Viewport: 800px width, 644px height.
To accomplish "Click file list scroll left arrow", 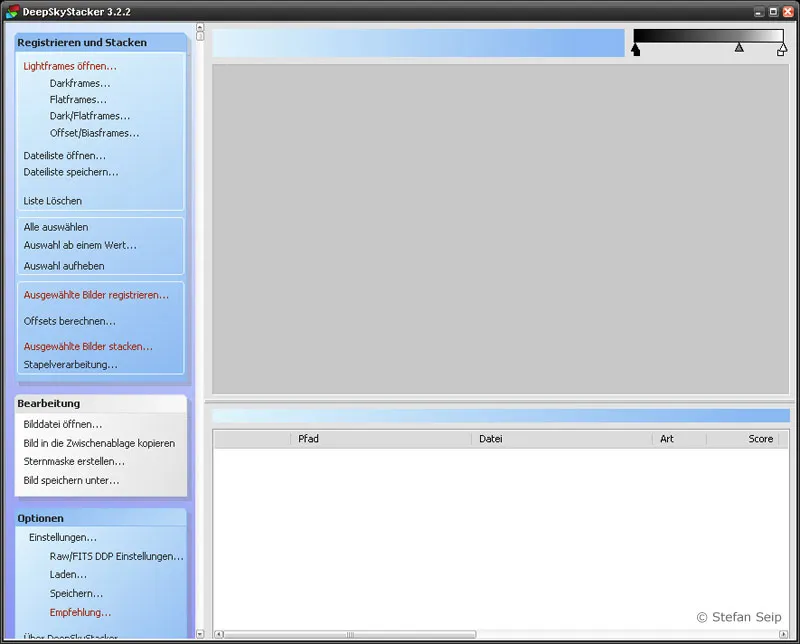I will click(218, 635).
